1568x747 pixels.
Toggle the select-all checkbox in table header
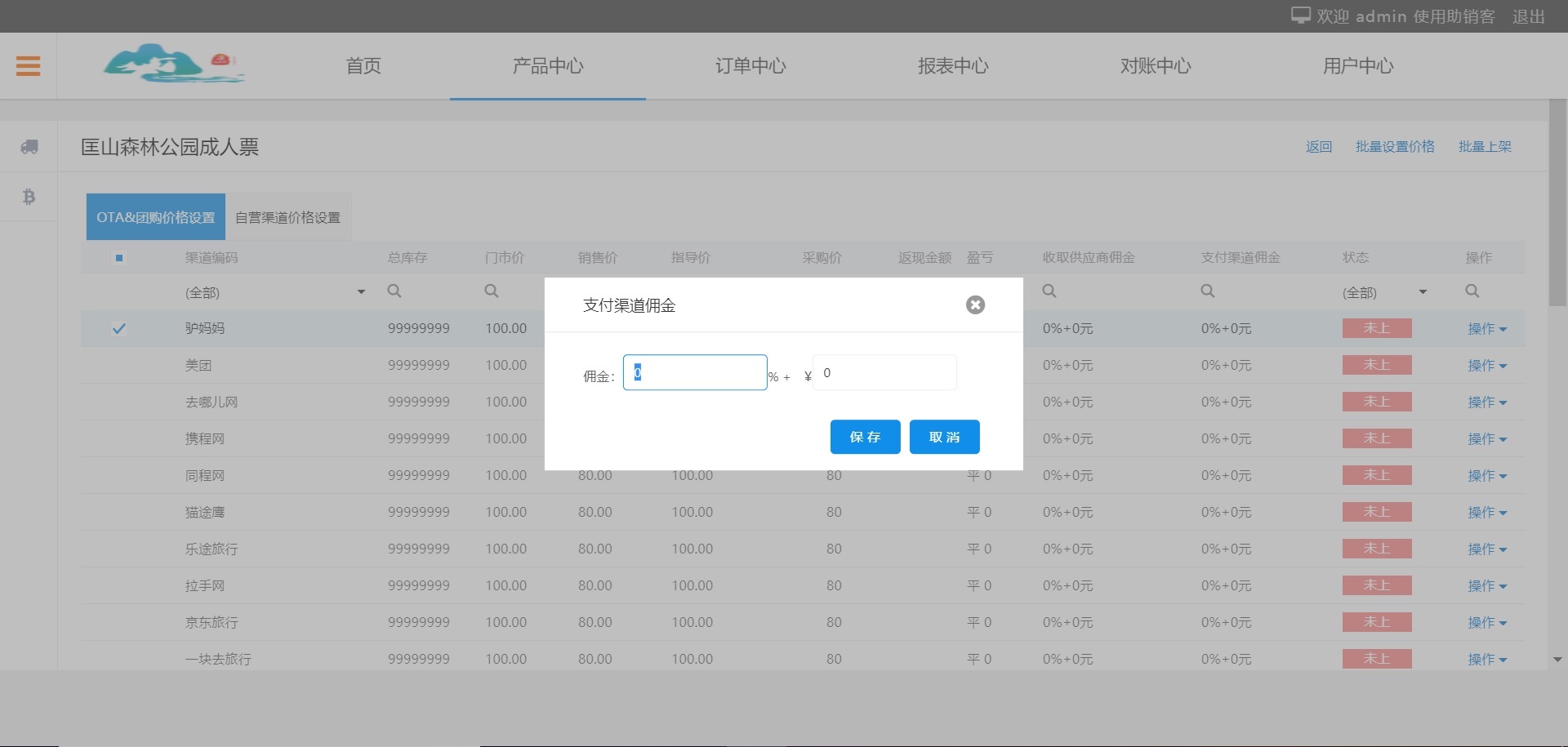point(119,258)
